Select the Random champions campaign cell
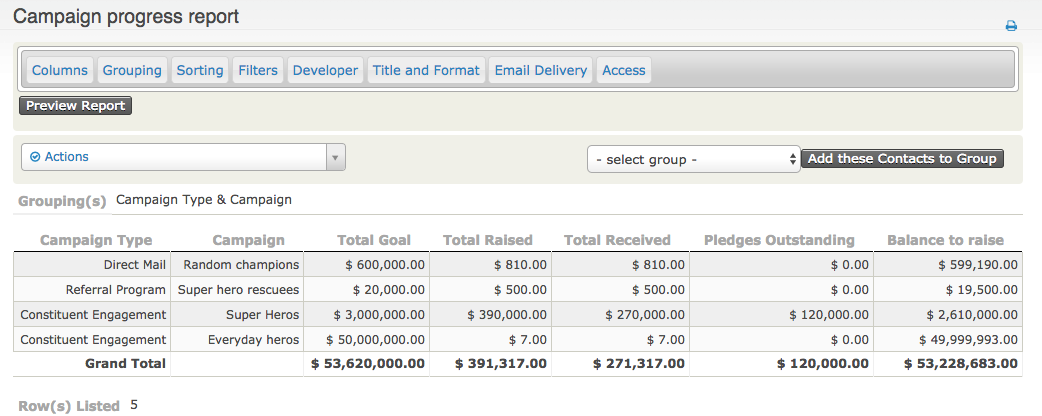1042x416 pixels. [240, 265]
